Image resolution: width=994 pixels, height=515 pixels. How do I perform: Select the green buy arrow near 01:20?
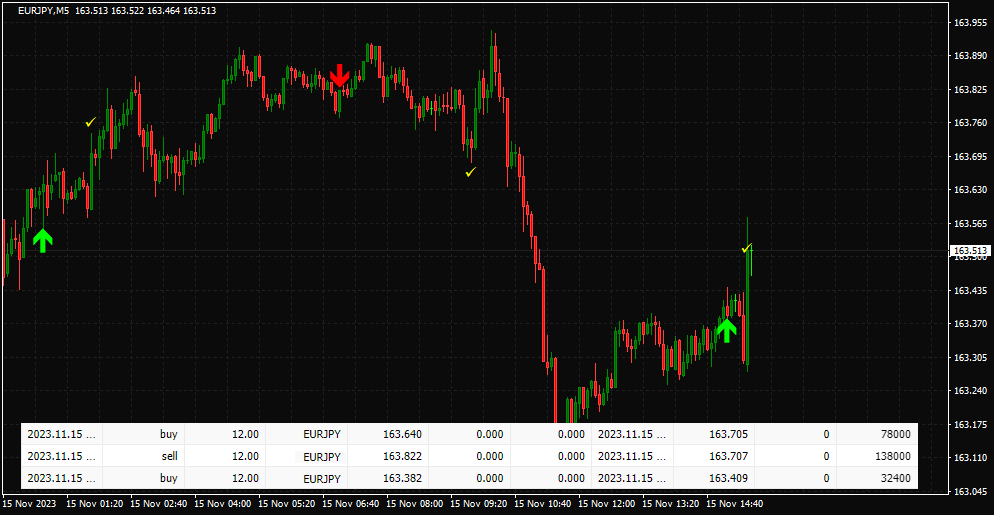(x=42, y=241)
